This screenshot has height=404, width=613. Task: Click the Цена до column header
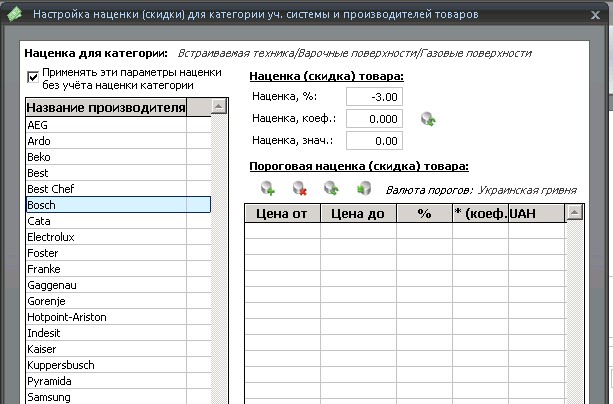(x=358, y=214)
